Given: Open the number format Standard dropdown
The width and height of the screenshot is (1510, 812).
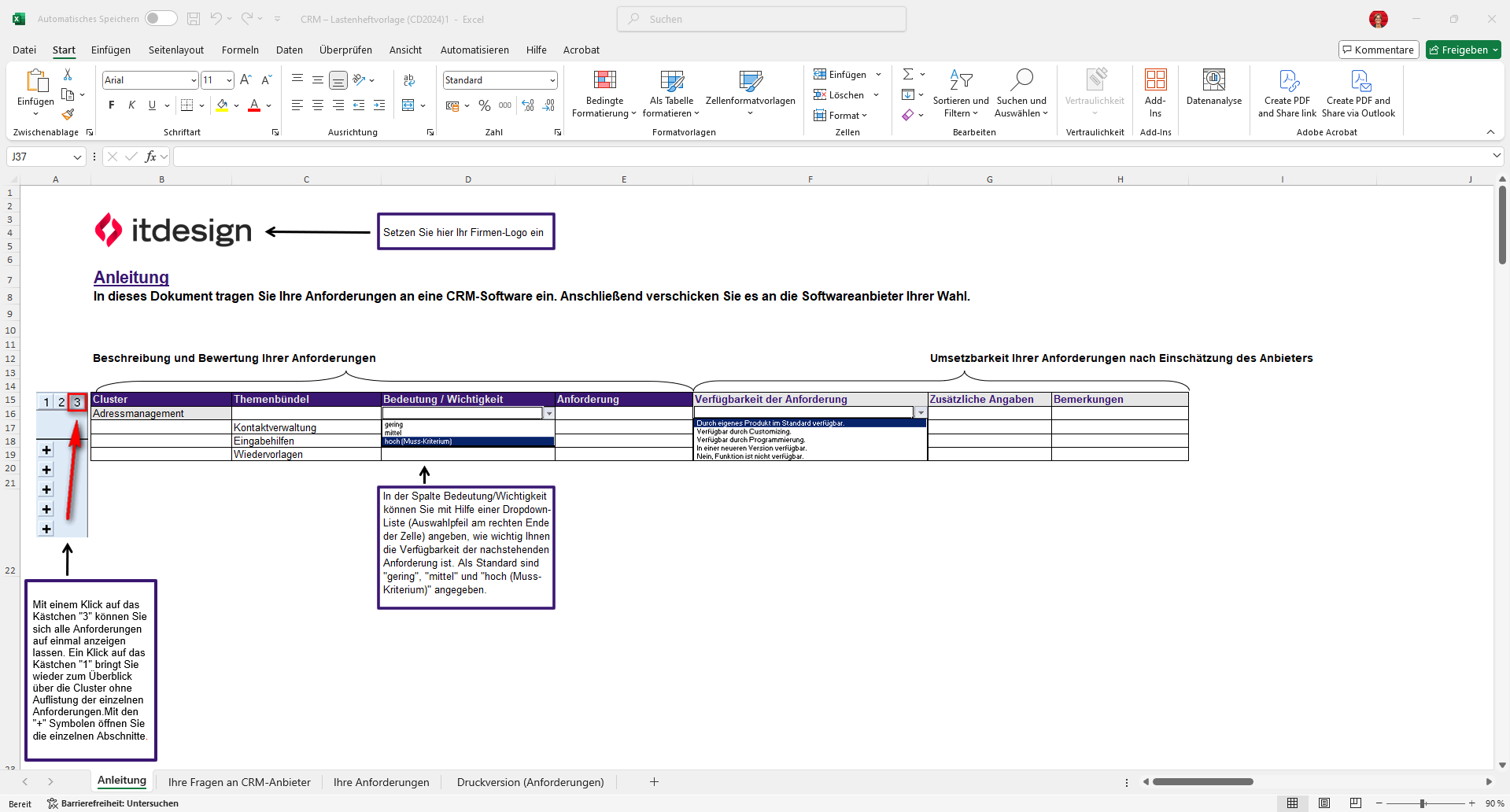Looking at the screenshot, I should pos(552,80).
